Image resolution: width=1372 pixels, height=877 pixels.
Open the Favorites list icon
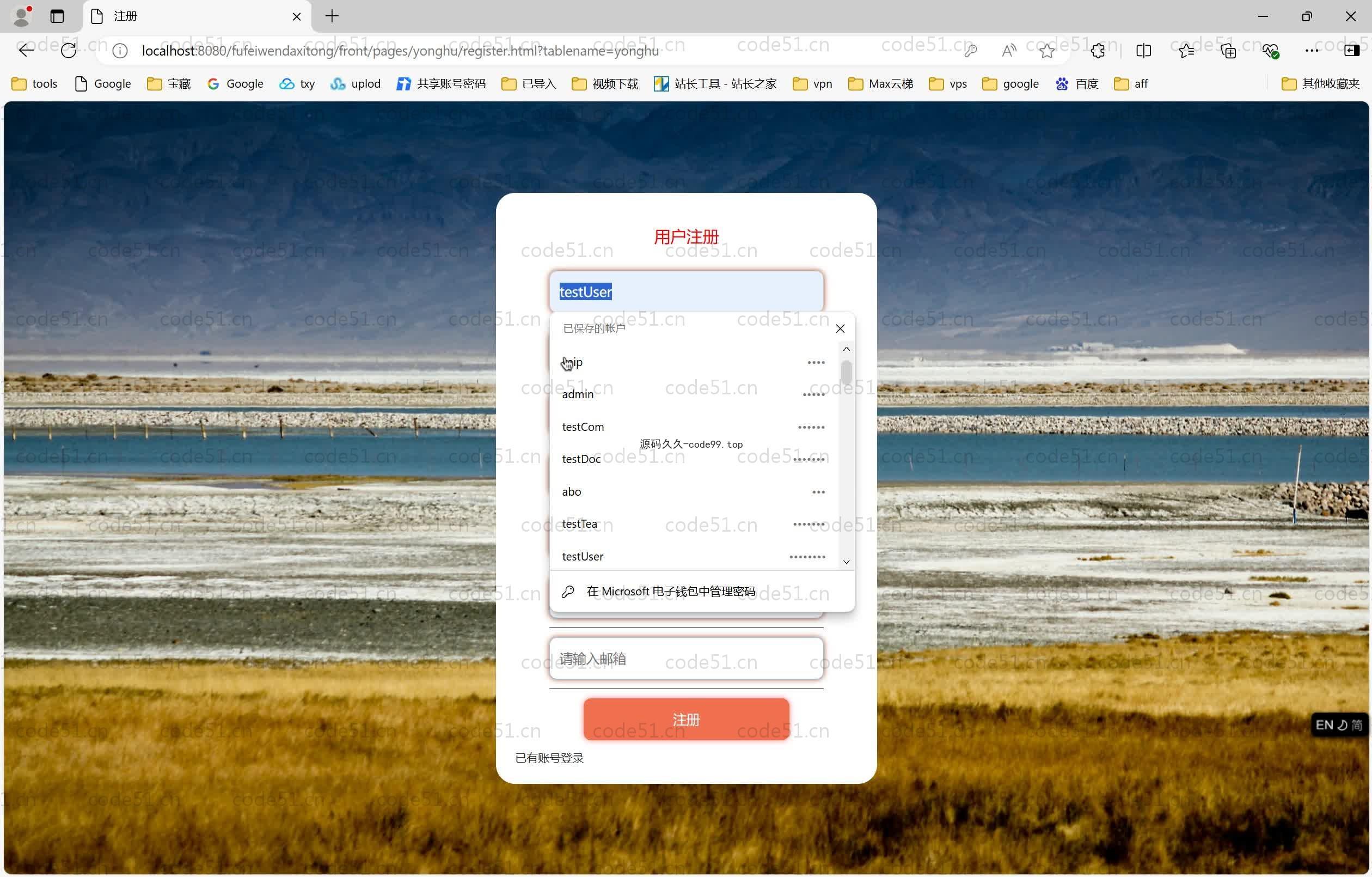pyautogui.click(x=1186, y=51)
